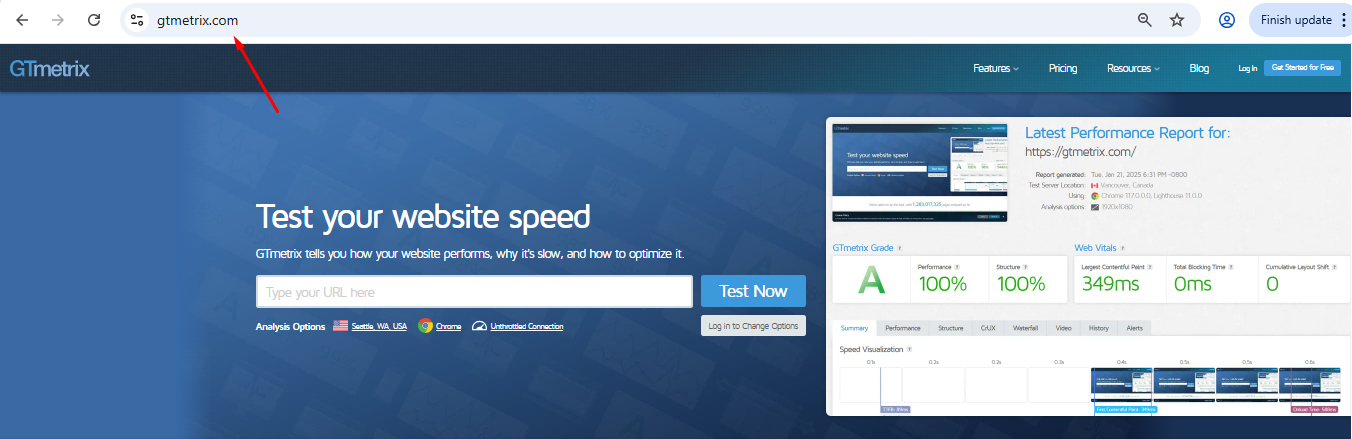Click the Canada flag icon by Vancouver
1352x439 pixels.
[1095, 185]
